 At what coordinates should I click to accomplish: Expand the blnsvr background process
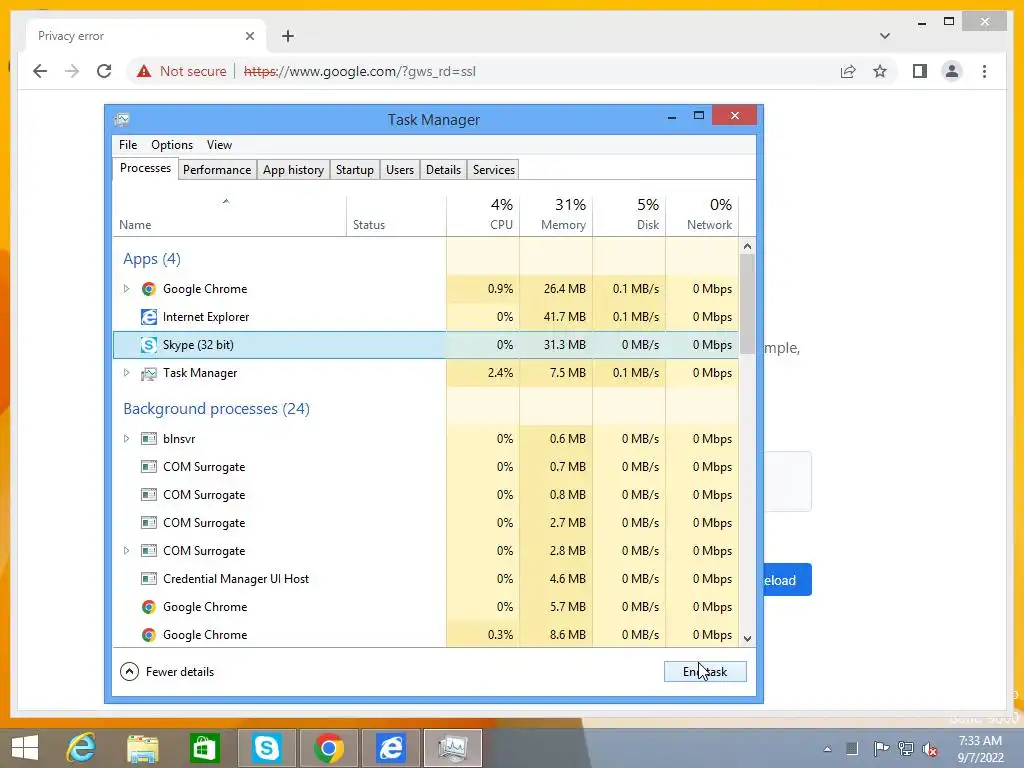127,439
